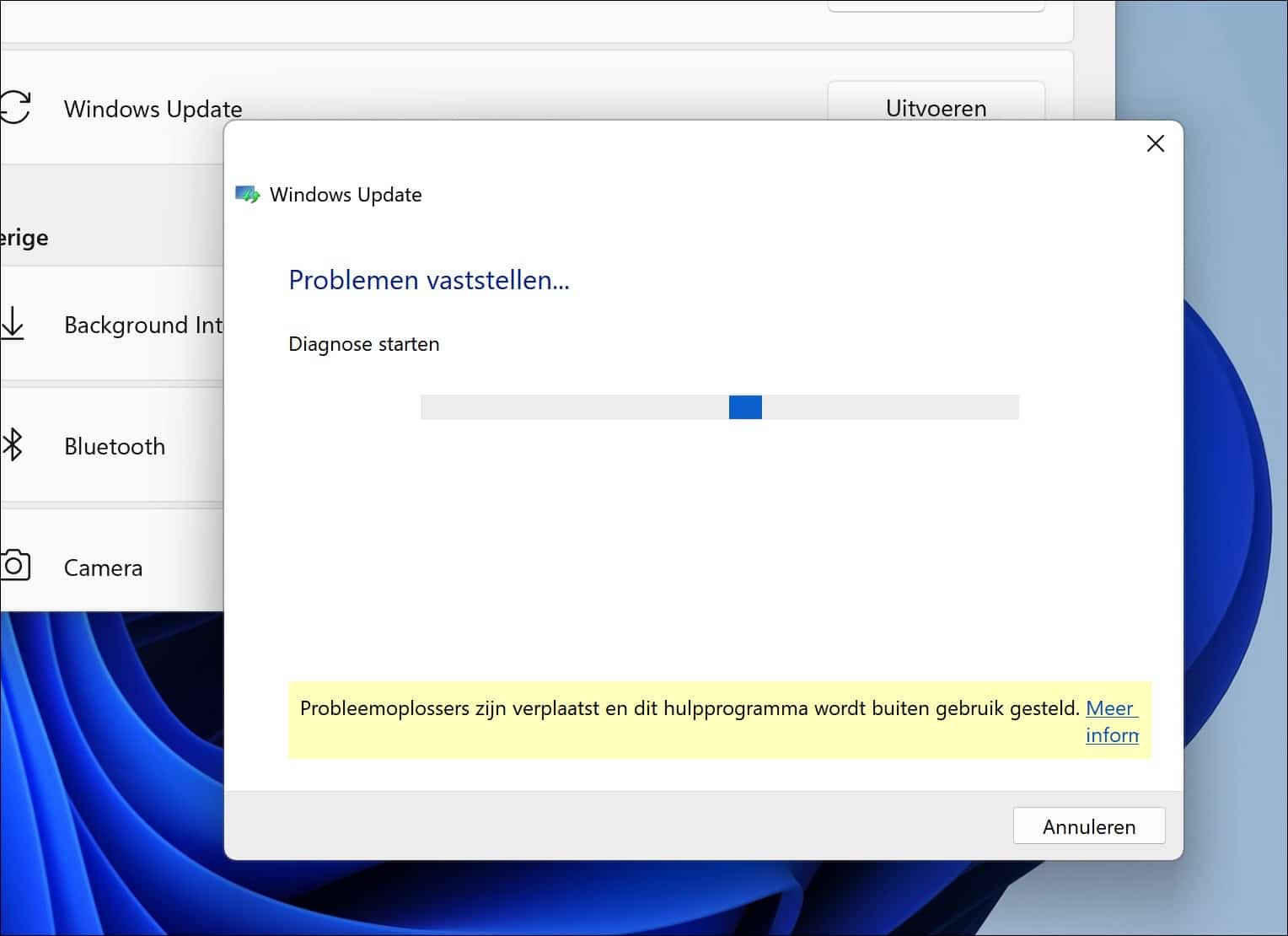Screen dimensions: 1288x936
Task: Click the Windows Update dialog title text
Action: pyautogui.click(x=346, y=194)
